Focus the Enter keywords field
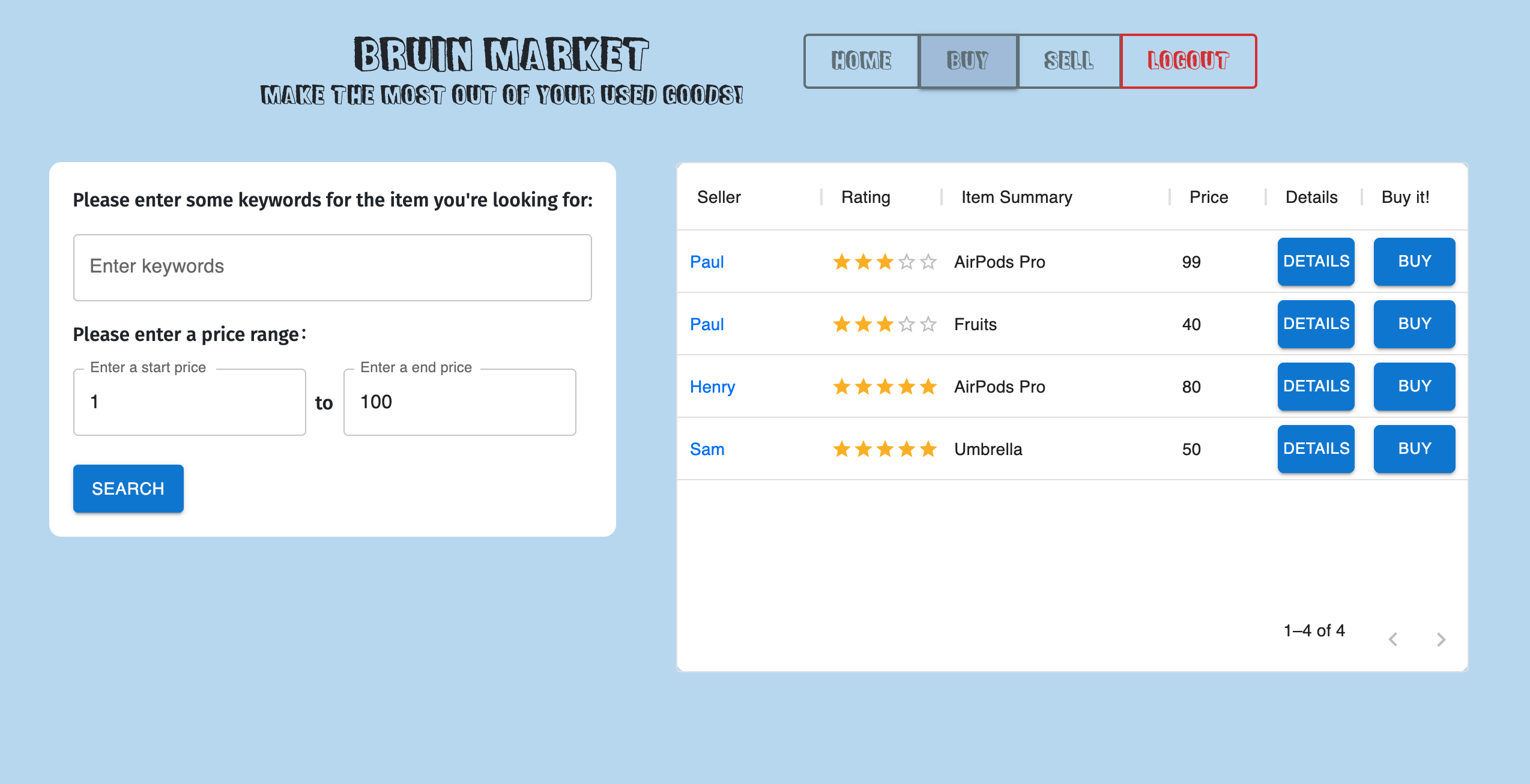The width and height of the screenshot is (1530, 784). pyautogui.click(x=332, y=267)
